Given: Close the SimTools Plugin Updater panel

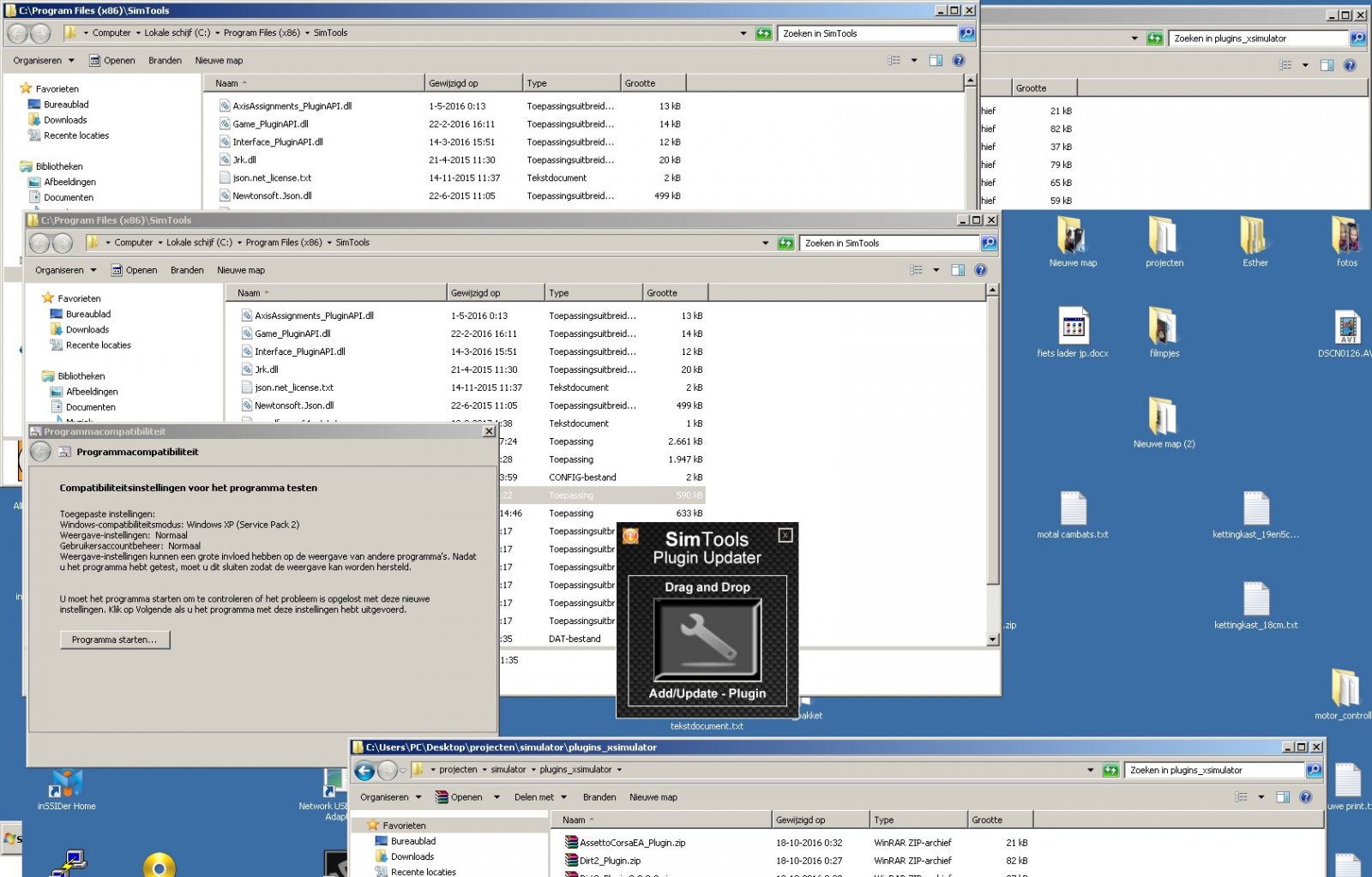Looking at the screenshot, I should click(785, 535).
